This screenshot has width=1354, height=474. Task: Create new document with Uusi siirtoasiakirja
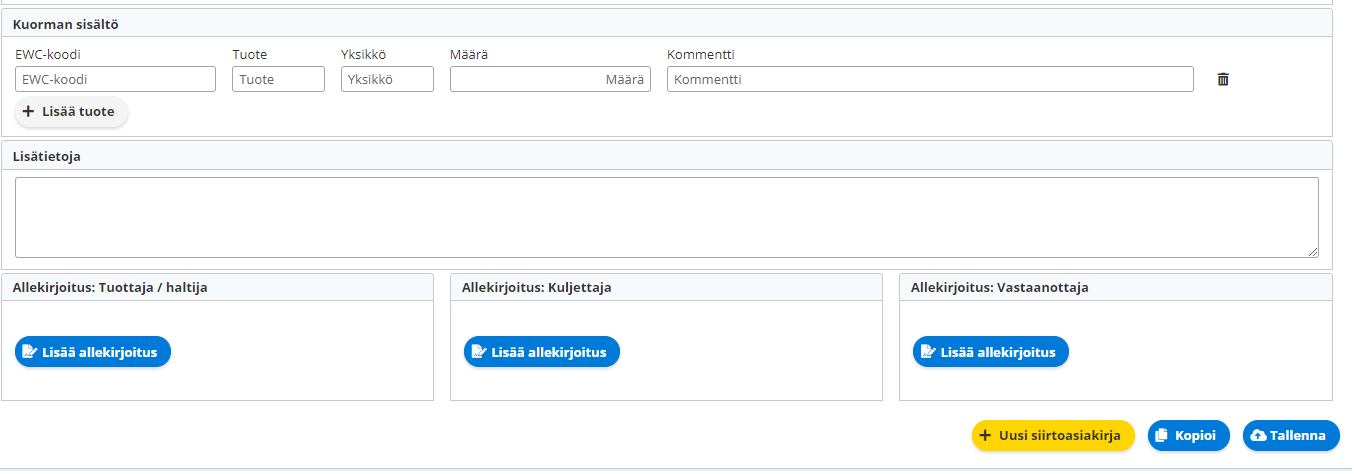point(1053,436)
